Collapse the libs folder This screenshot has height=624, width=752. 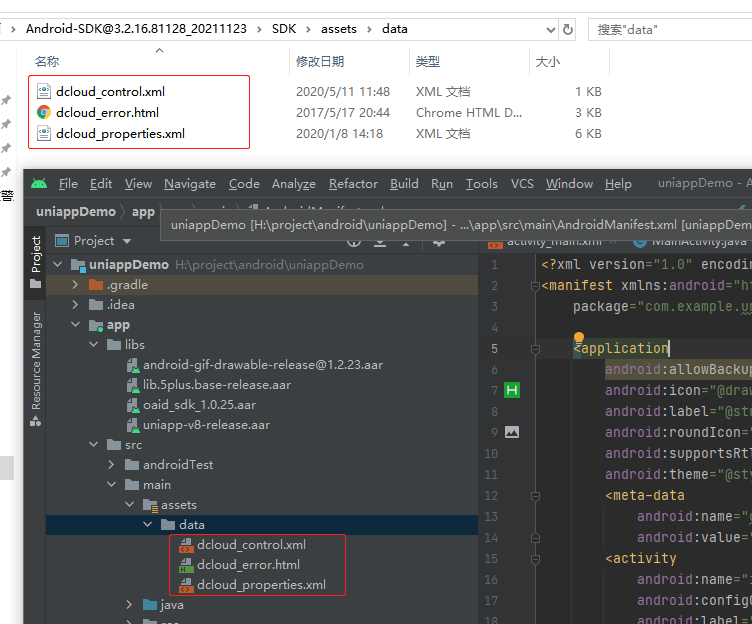tap(94, 344)
